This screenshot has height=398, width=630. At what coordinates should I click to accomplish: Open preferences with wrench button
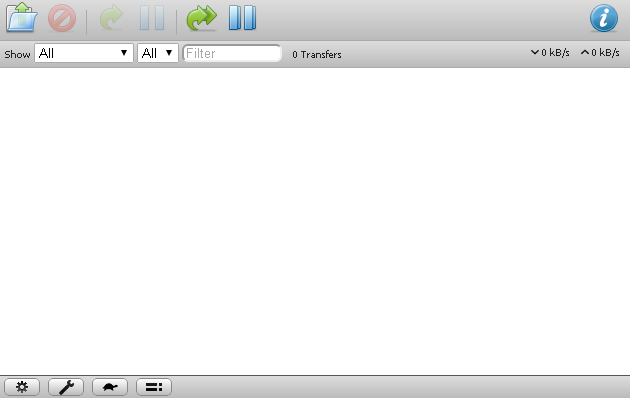point(66,387)
